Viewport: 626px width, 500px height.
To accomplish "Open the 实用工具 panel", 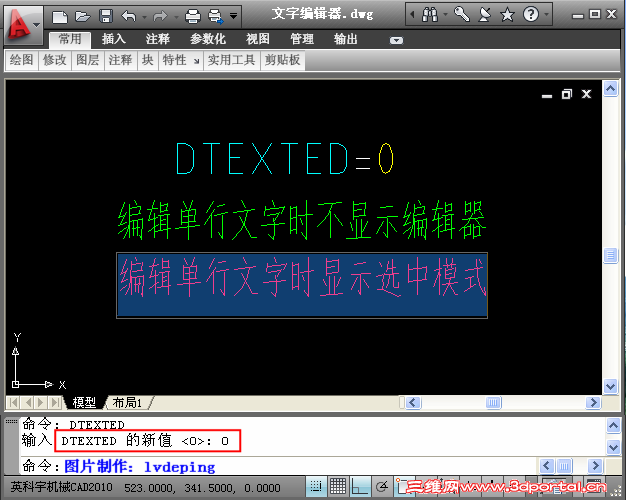I will (x=232, y=60).
